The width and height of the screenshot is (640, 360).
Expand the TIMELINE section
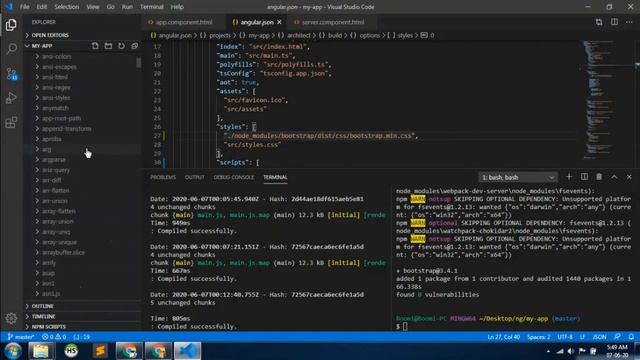click(x=82, y=316)
